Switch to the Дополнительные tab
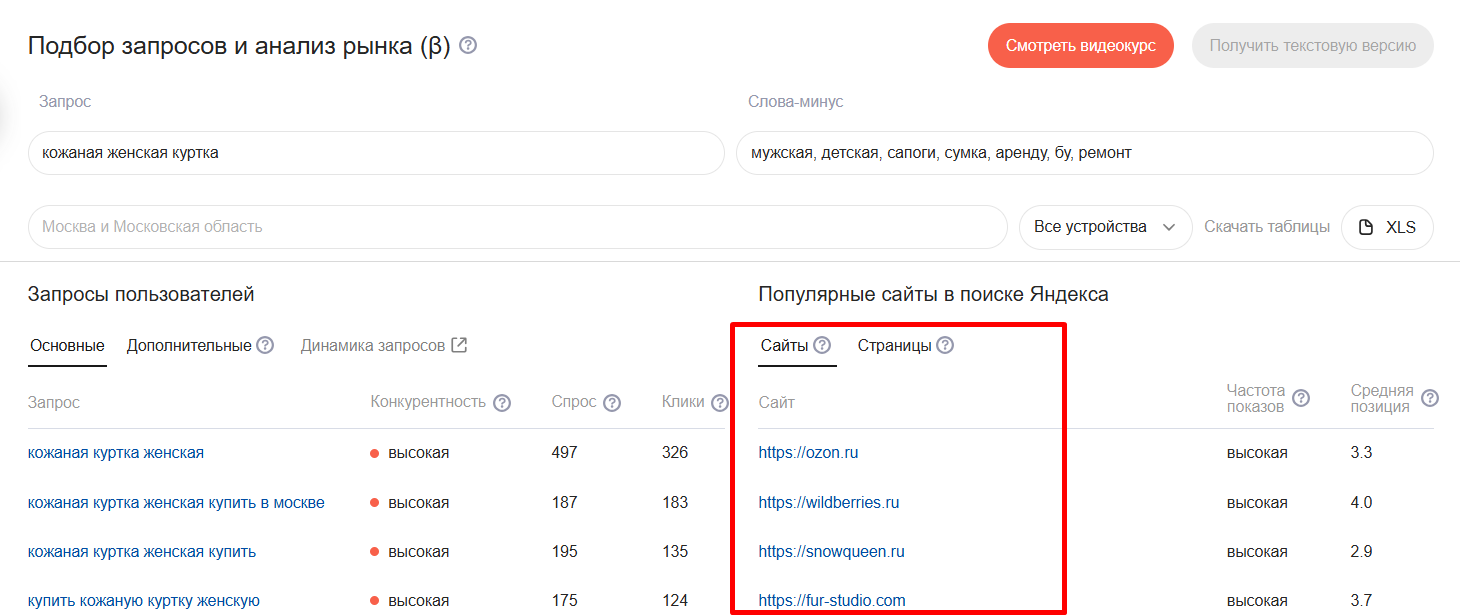This screenshot has width=1460, height=616. pos(189,346)
